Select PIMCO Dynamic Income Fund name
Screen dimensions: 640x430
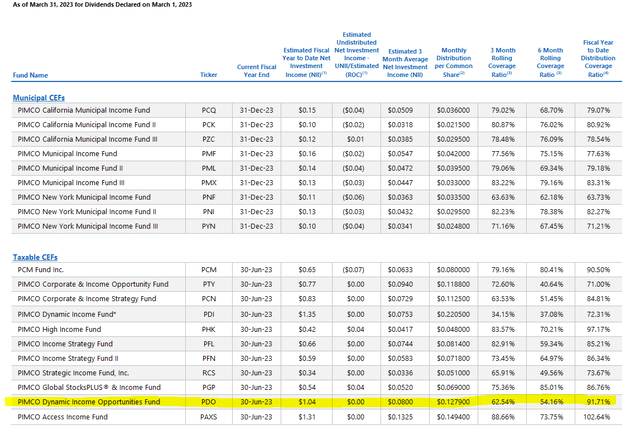coord(67,314)
